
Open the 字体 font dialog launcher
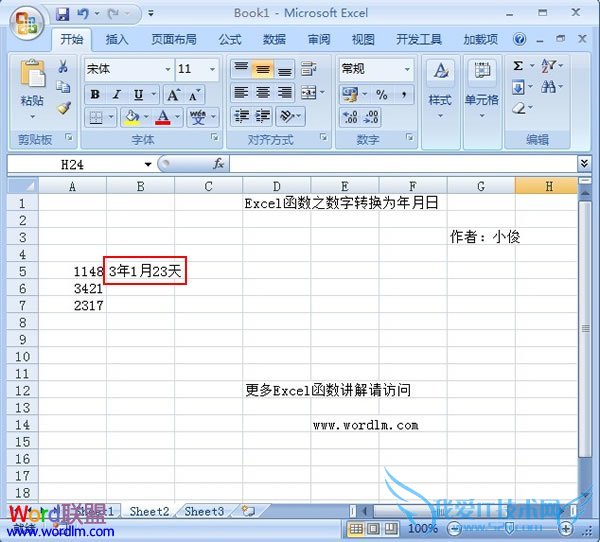pyautogui.click(x=215, y=137)
